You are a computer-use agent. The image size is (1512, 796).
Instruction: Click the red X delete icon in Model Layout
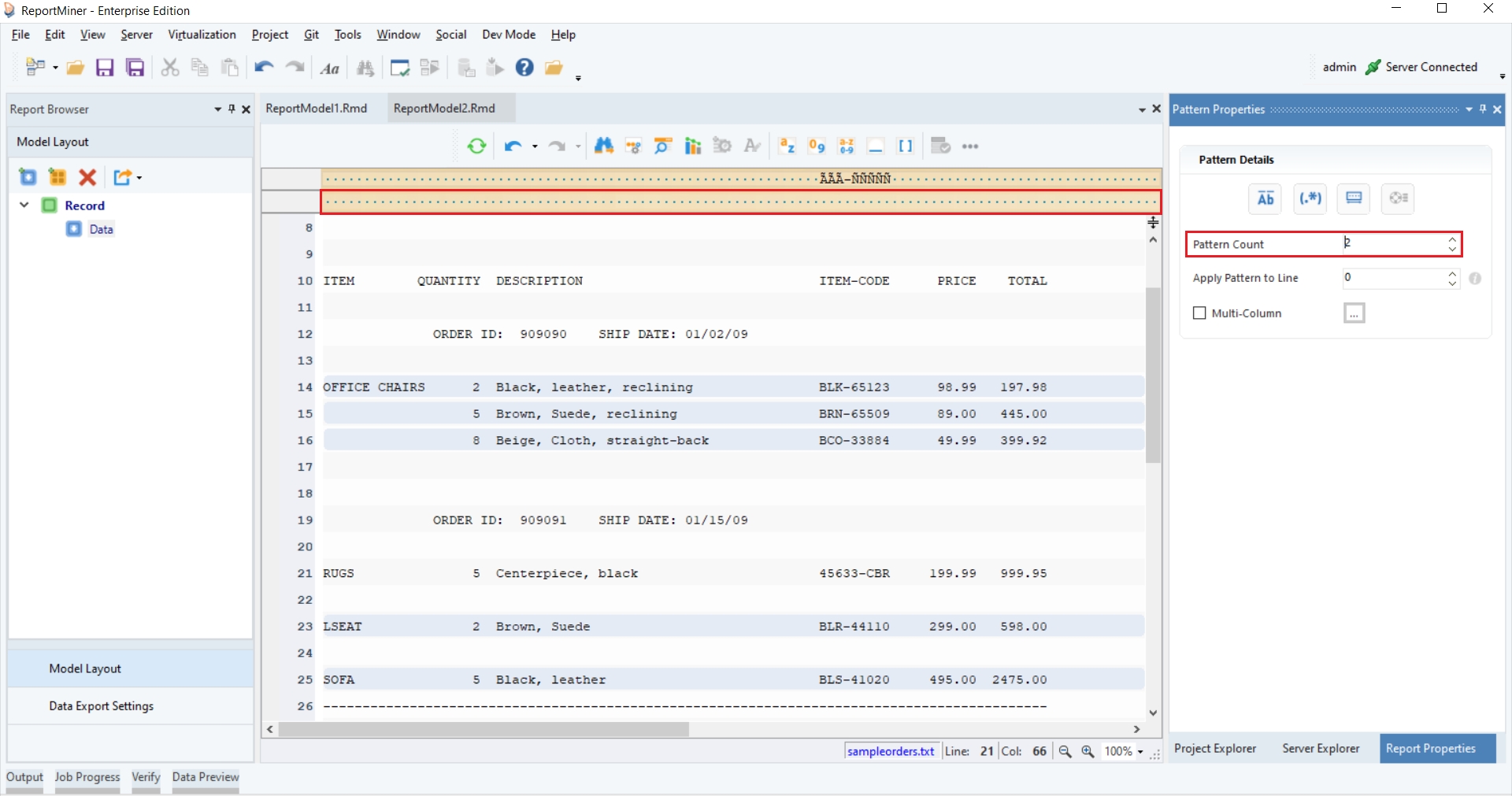(x=87, y=177)
